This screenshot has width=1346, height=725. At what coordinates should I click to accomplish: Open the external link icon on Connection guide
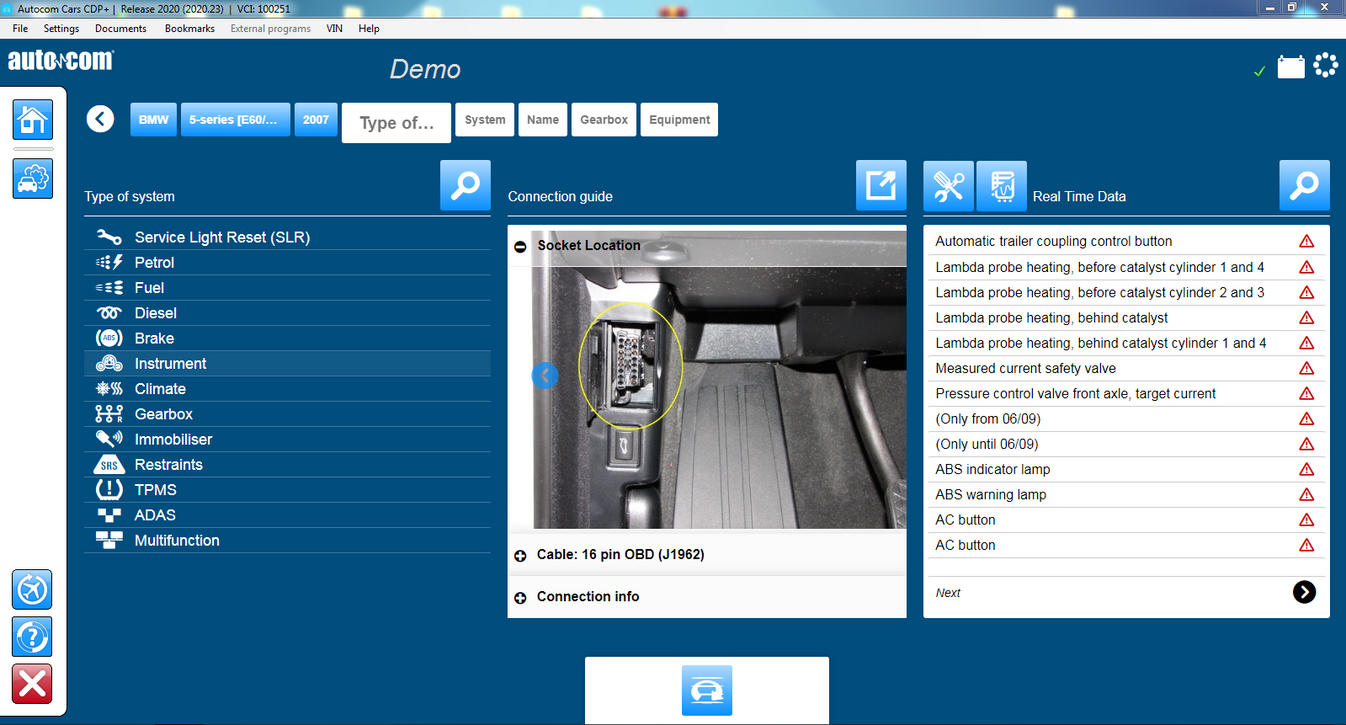(880, 185)
